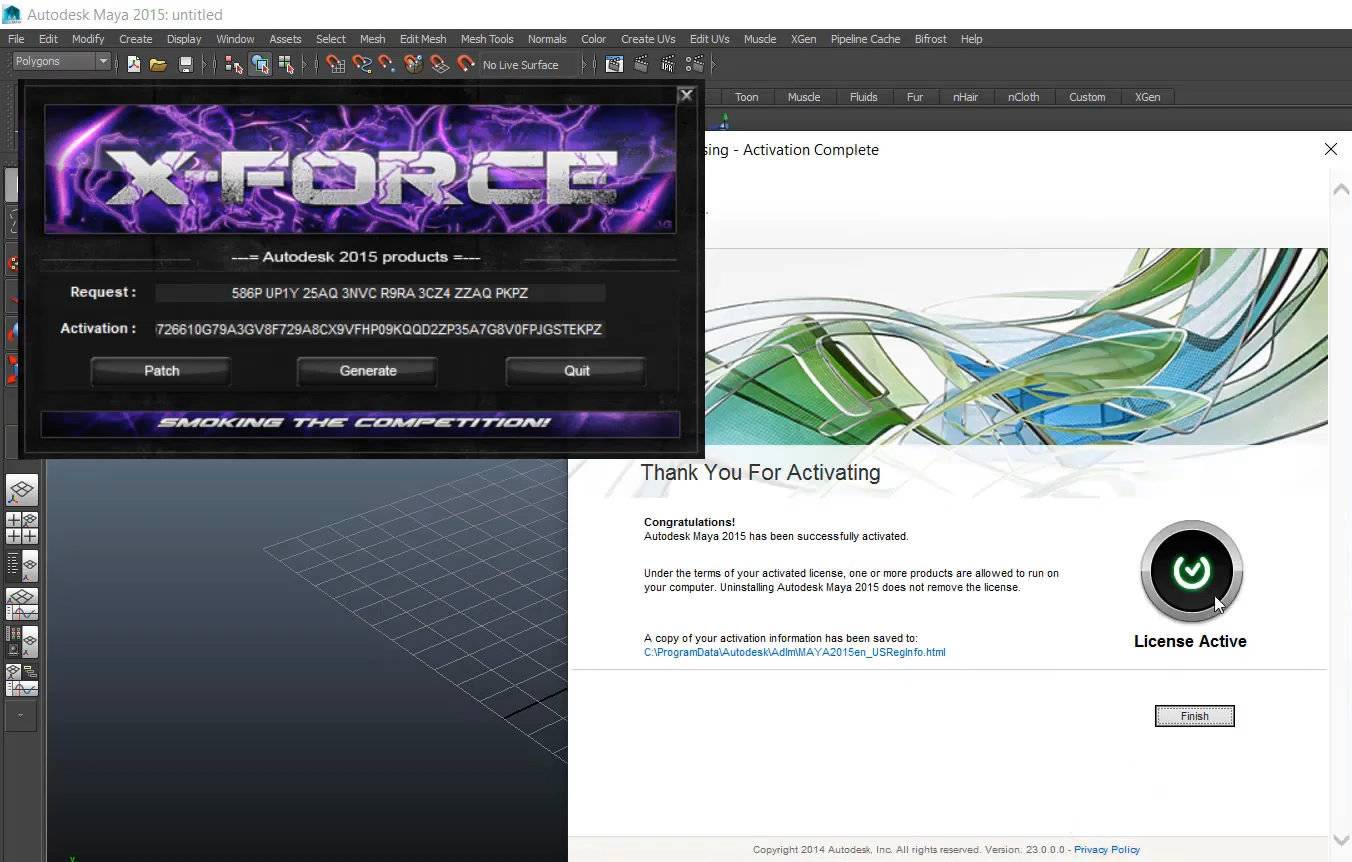This screenshot has height=862, width=1352.
Task: Open the Polygons menu set dropdown
Action: [61, 62]
